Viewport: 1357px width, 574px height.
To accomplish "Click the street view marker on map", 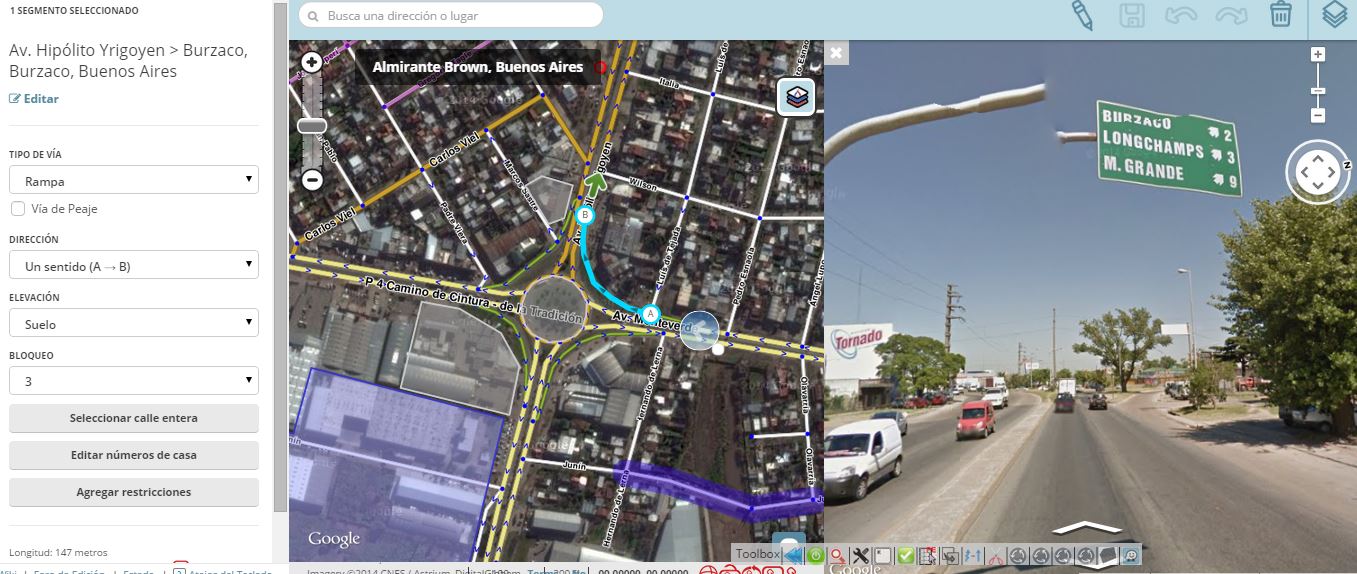I will coord(699,330).
